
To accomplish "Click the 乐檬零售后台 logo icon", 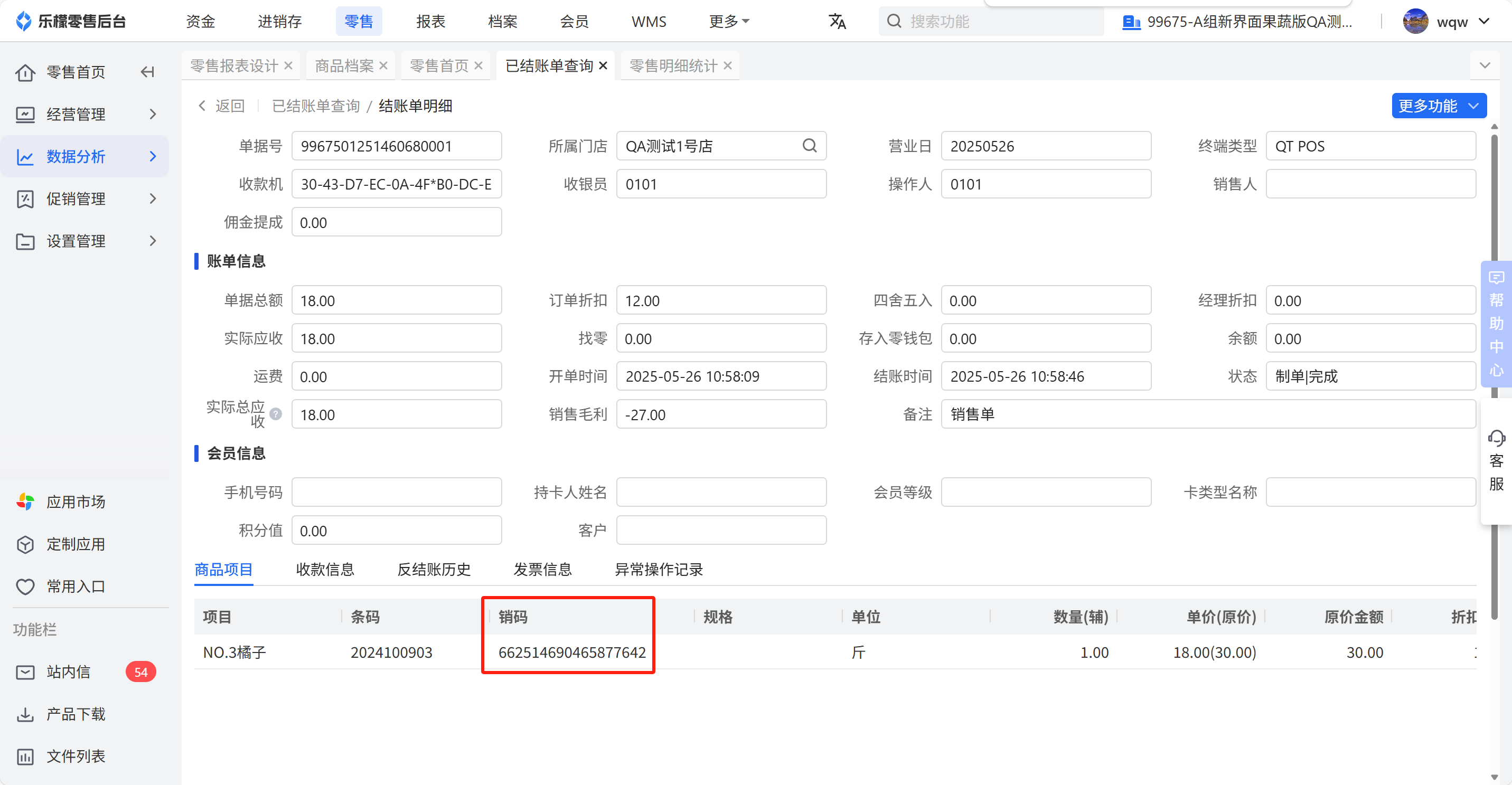I will point(23,21).
